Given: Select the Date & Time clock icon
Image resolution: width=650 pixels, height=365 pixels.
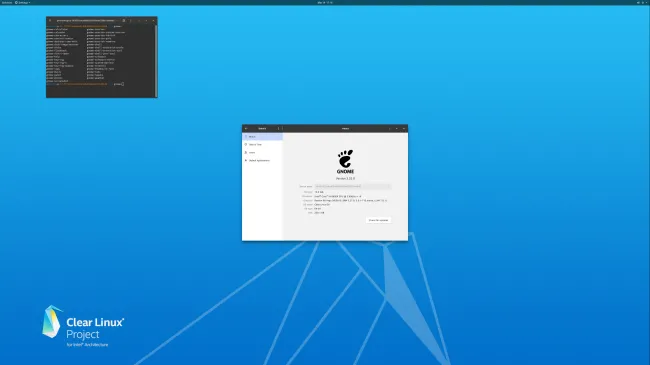Looking at the screenshot, I should point(246,144).
